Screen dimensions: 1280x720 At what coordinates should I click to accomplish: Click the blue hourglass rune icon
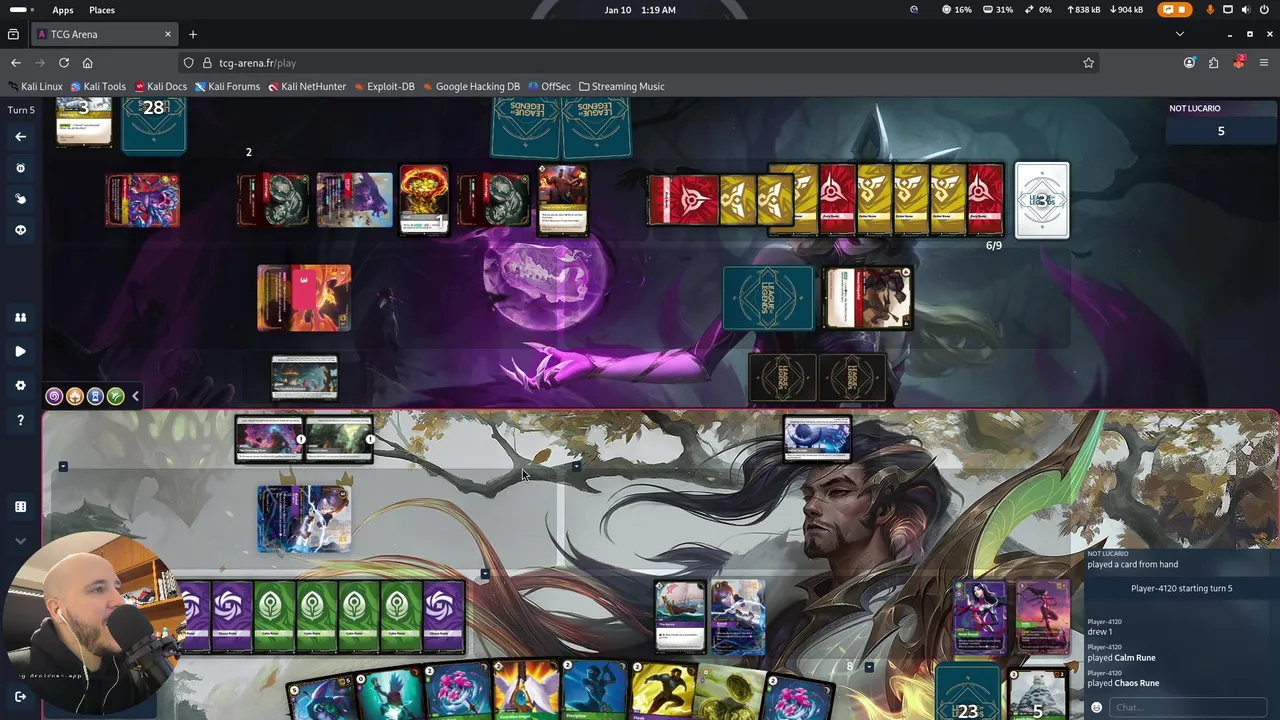(95, 396)
